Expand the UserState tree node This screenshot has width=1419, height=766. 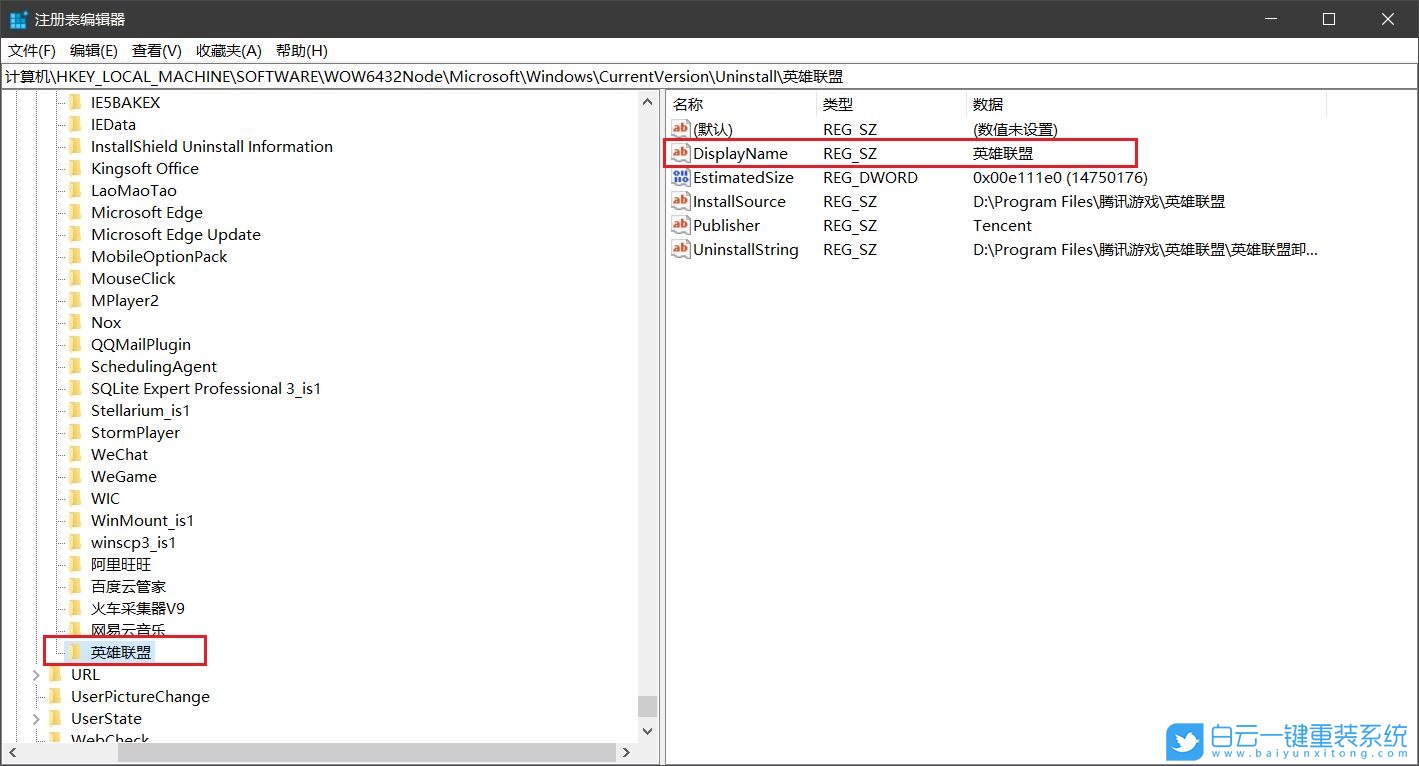[37, 718]
